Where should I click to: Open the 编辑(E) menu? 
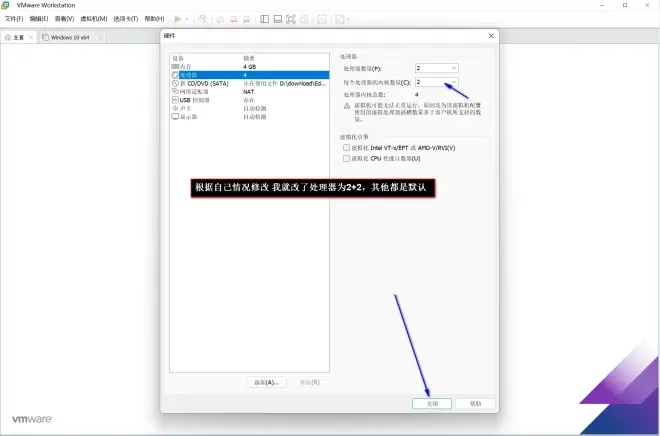point(39,19)
